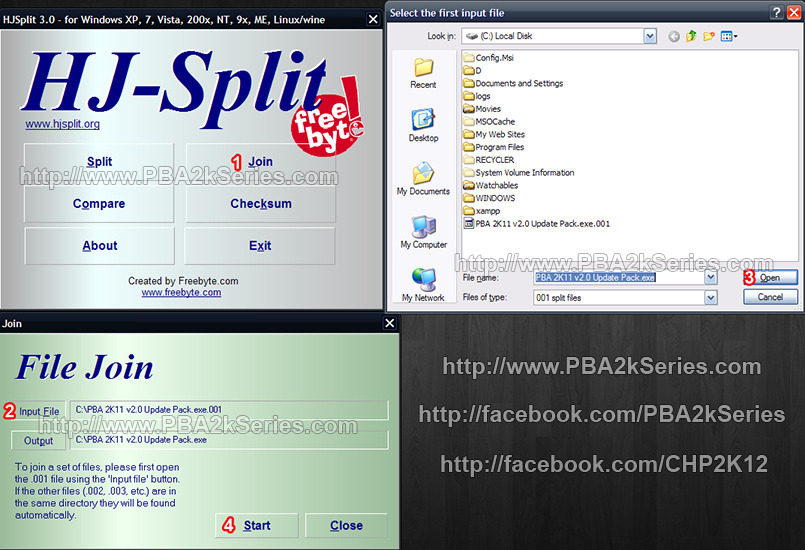Click the Output button in Join window

pyautogui.click(x=39, y=441)
